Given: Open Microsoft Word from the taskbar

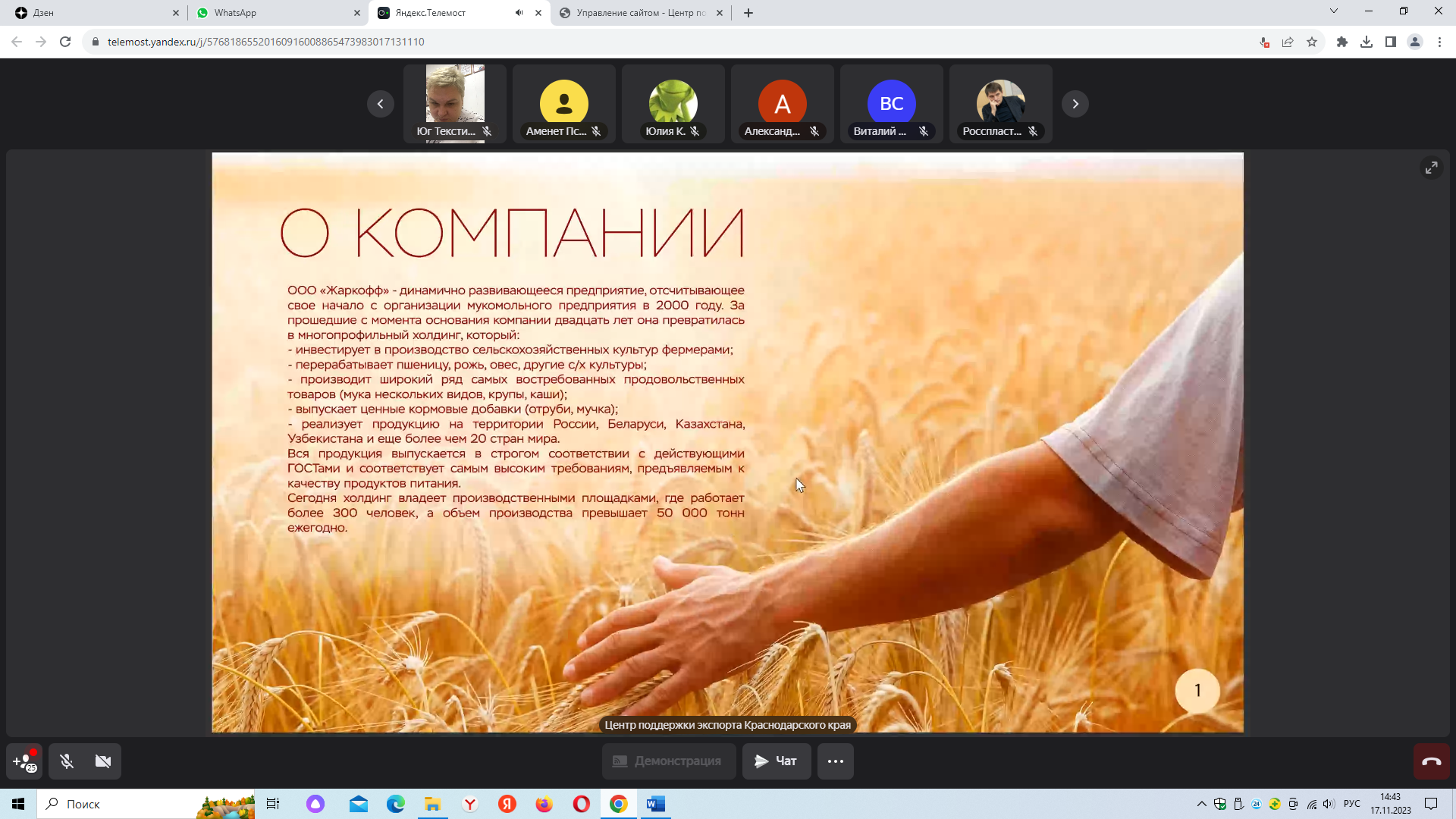Looking at the screenshot, I should 656,804.
